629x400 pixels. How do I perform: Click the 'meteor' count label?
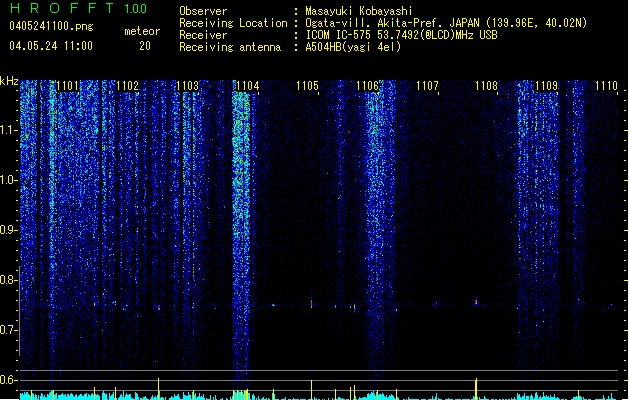[x=142, y=31]
